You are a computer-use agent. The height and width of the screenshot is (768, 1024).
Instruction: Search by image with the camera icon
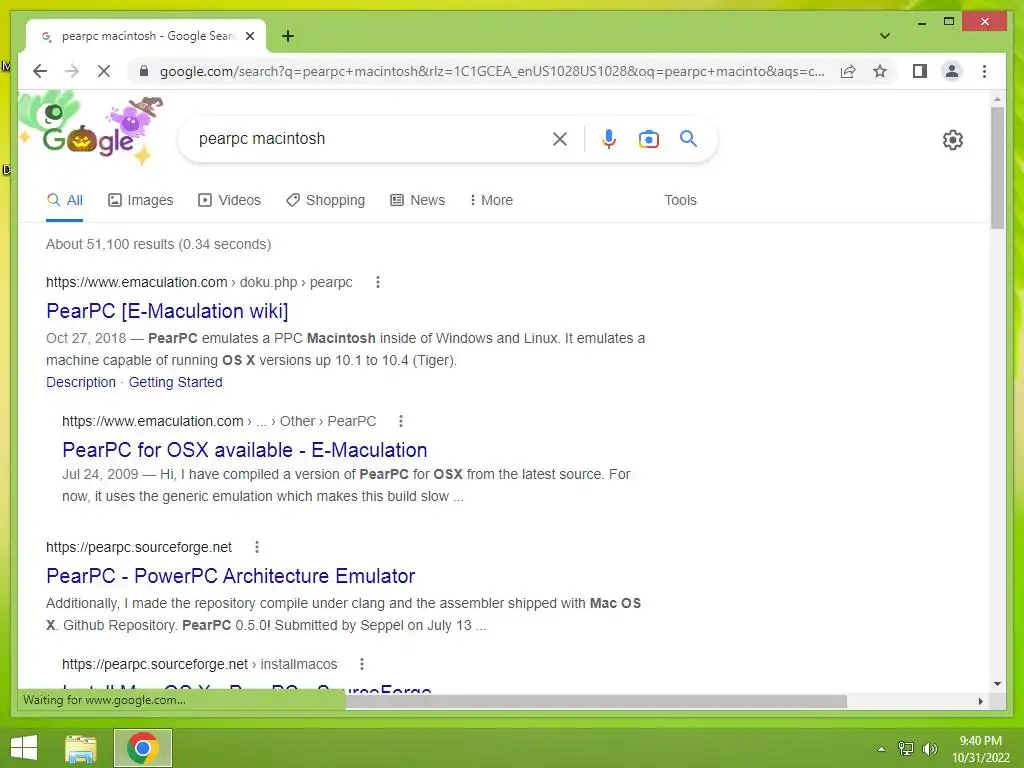pos(648,138)
